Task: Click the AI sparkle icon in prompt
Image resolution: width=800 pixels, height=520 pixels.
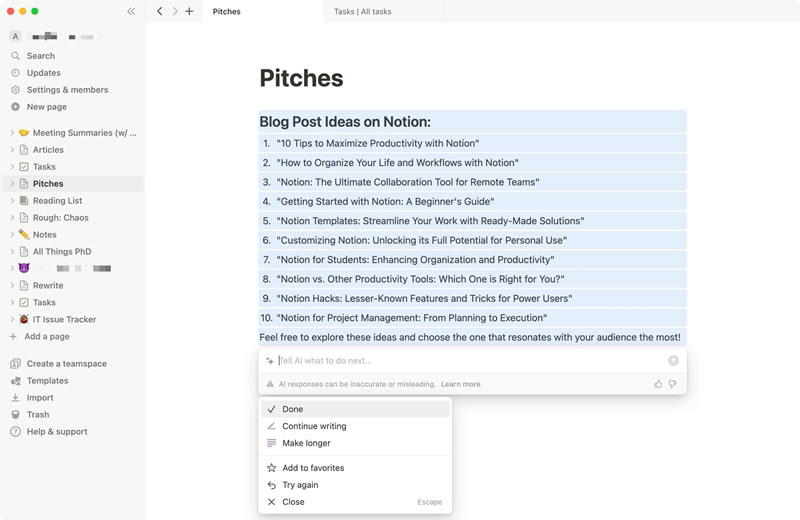Action: click(270, 361)
